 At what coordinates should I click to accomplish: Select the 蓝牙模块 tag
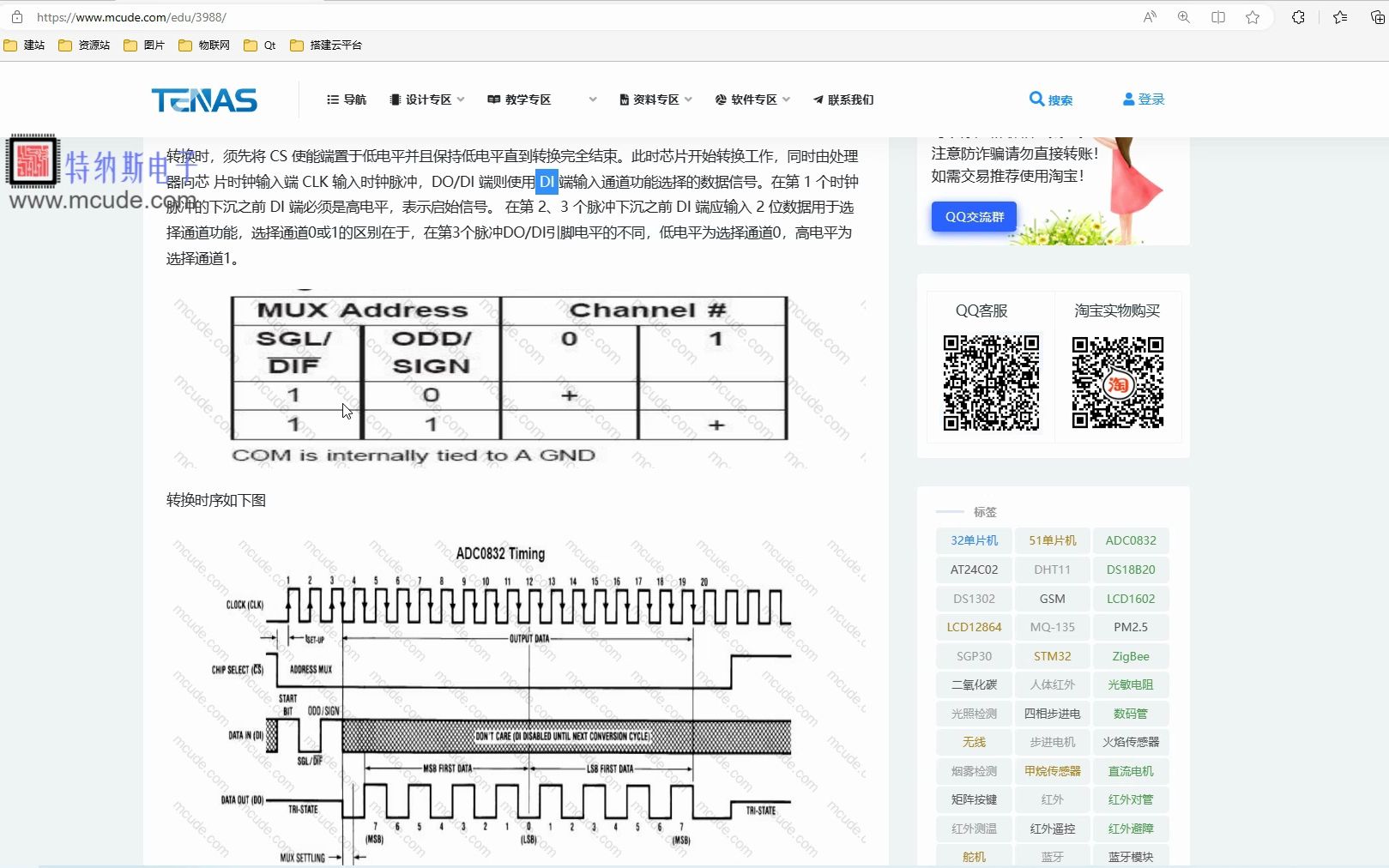pyautogui.click(x=1131, y=857)
